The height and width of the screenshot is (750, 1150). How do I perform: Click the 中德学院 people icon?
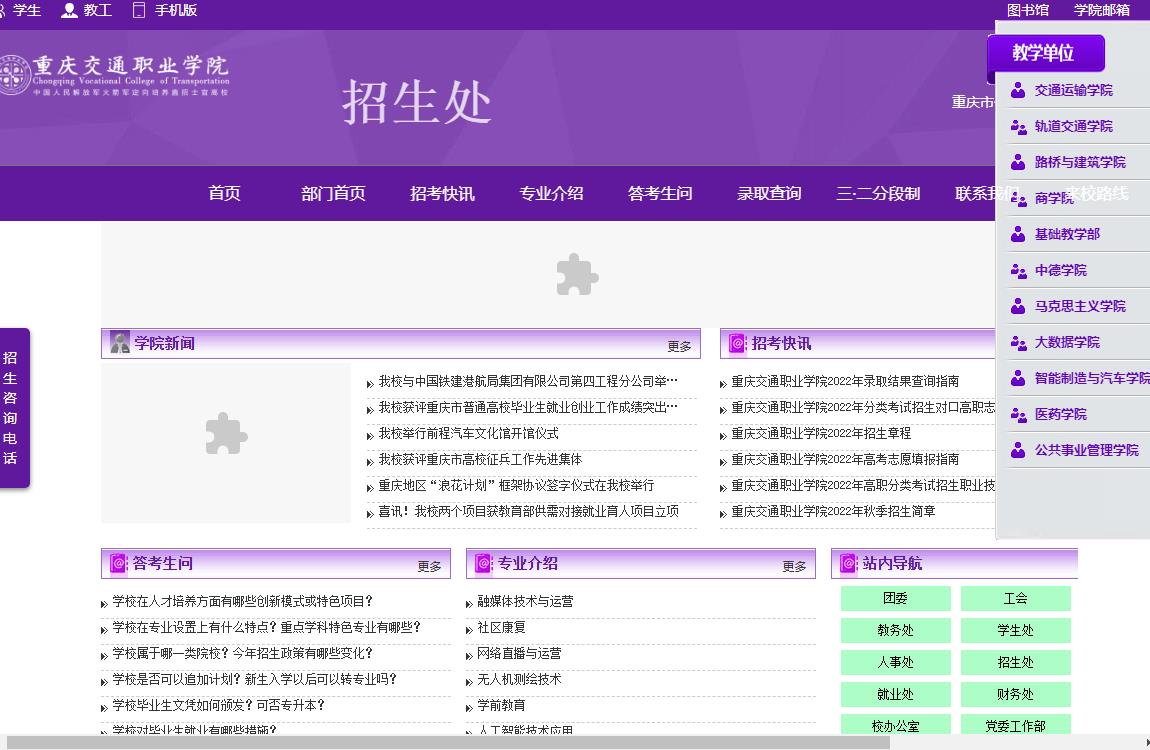1018,270
